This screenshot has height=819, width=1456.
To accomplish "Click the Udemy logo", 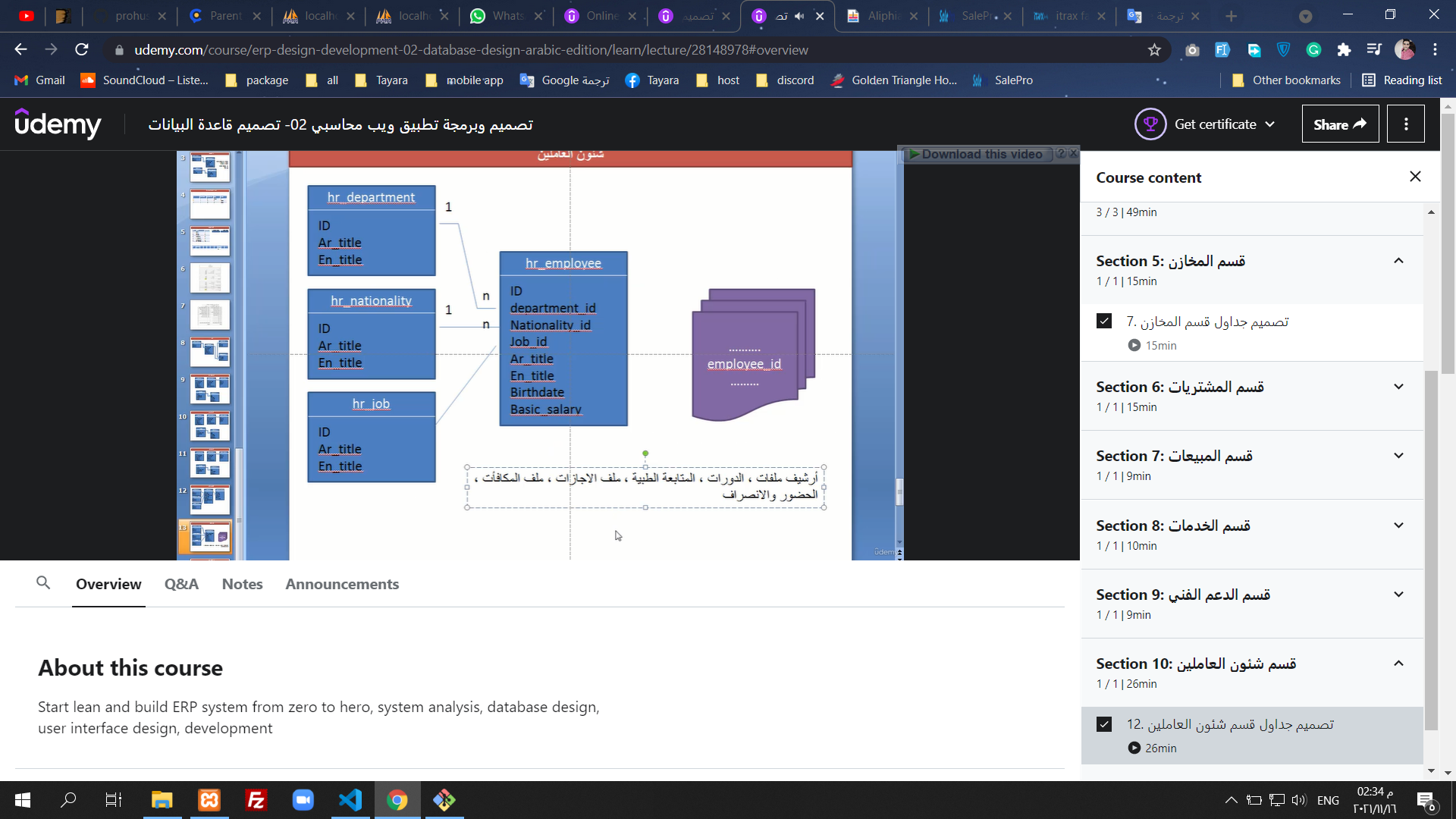I will (58, 124).
